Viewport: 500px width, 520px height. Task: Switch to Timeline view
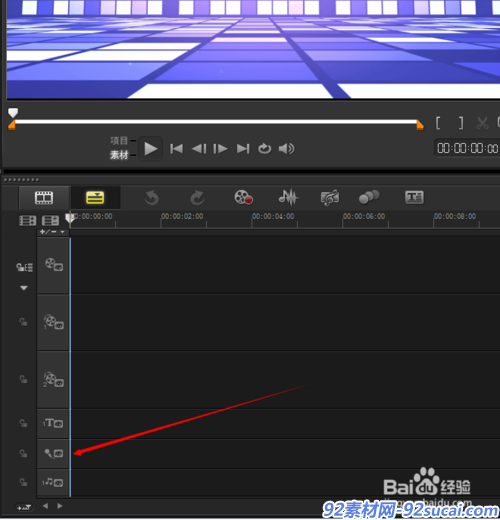click(95, 198)
